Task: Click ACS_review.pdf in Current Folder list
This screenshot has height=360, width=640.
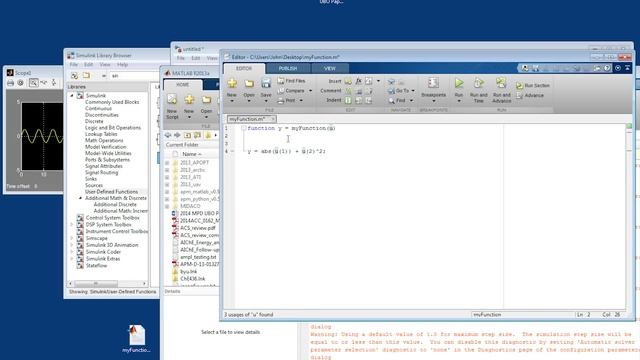Action: pos(198,228)
